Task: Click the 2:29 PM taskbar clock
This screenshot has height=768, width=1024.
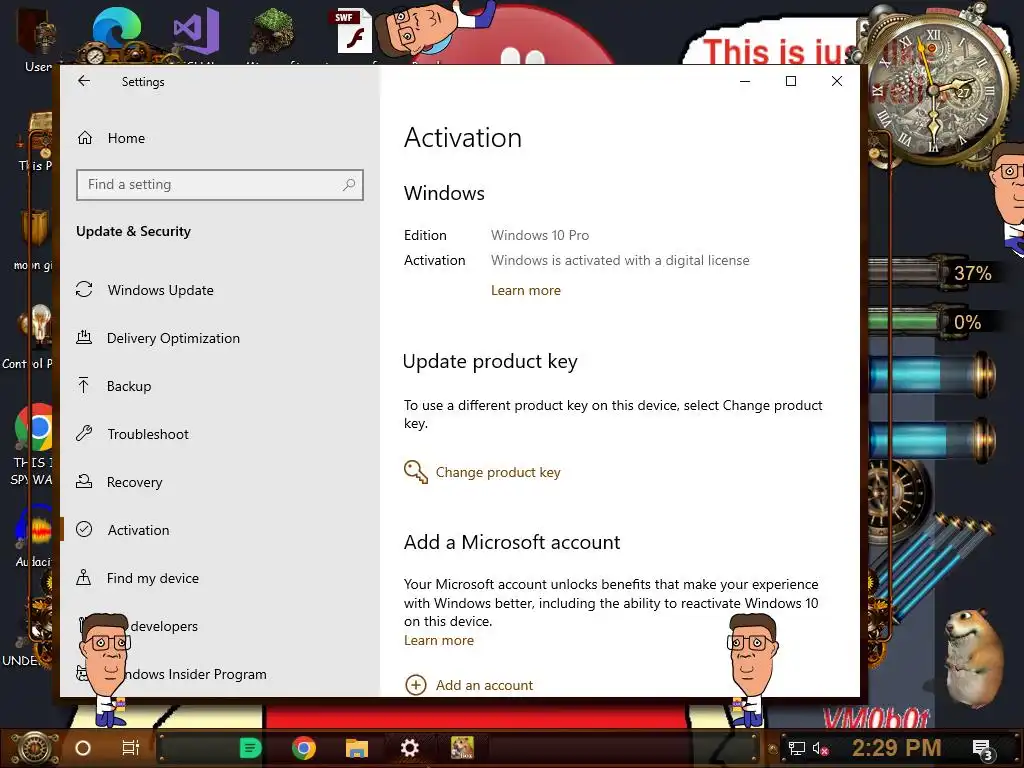Action: point(897,748)
